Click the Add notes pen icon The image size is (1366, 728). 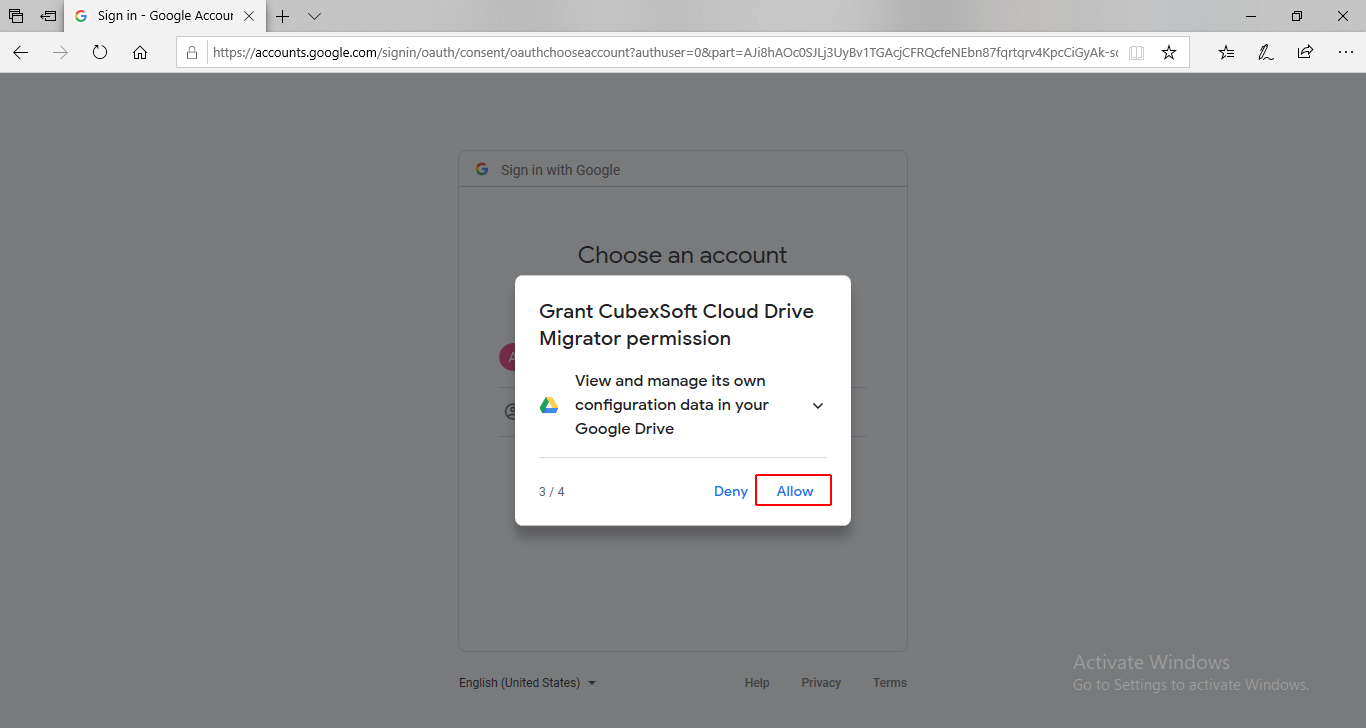click(x=1265, y=53)
